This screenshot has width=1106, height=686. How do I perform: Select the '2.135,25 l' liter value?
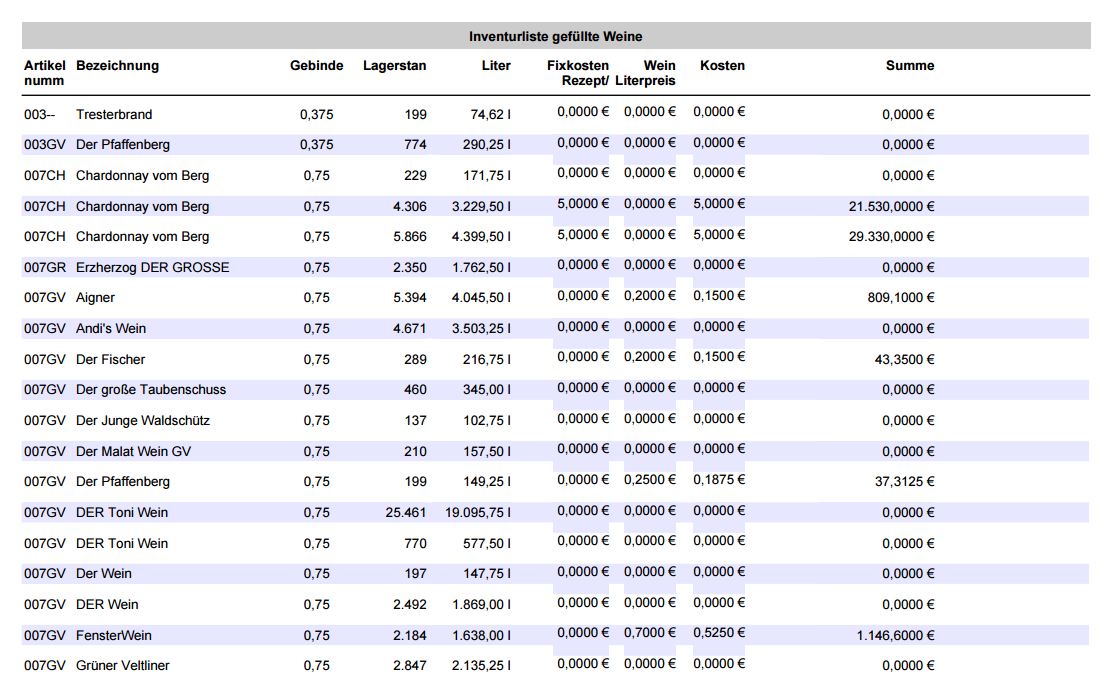(x=481, y=666)
